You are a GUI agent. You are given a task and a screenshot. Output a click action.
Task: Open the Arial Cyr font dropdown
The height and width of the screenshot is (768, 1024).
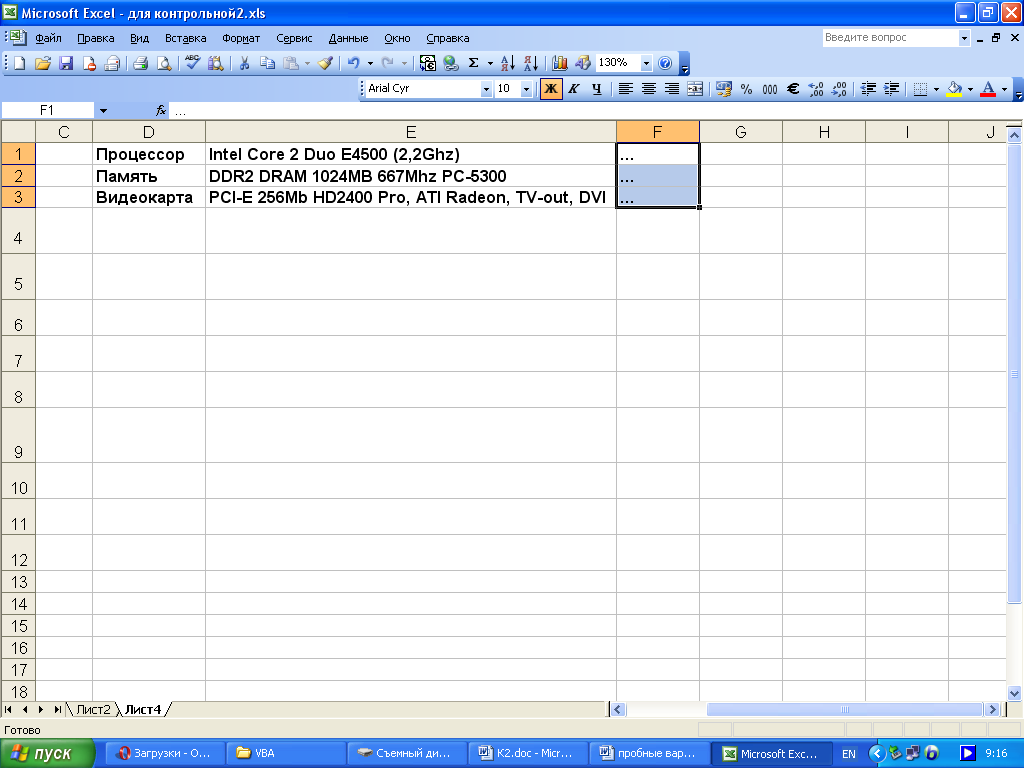(x=486, y=89)
